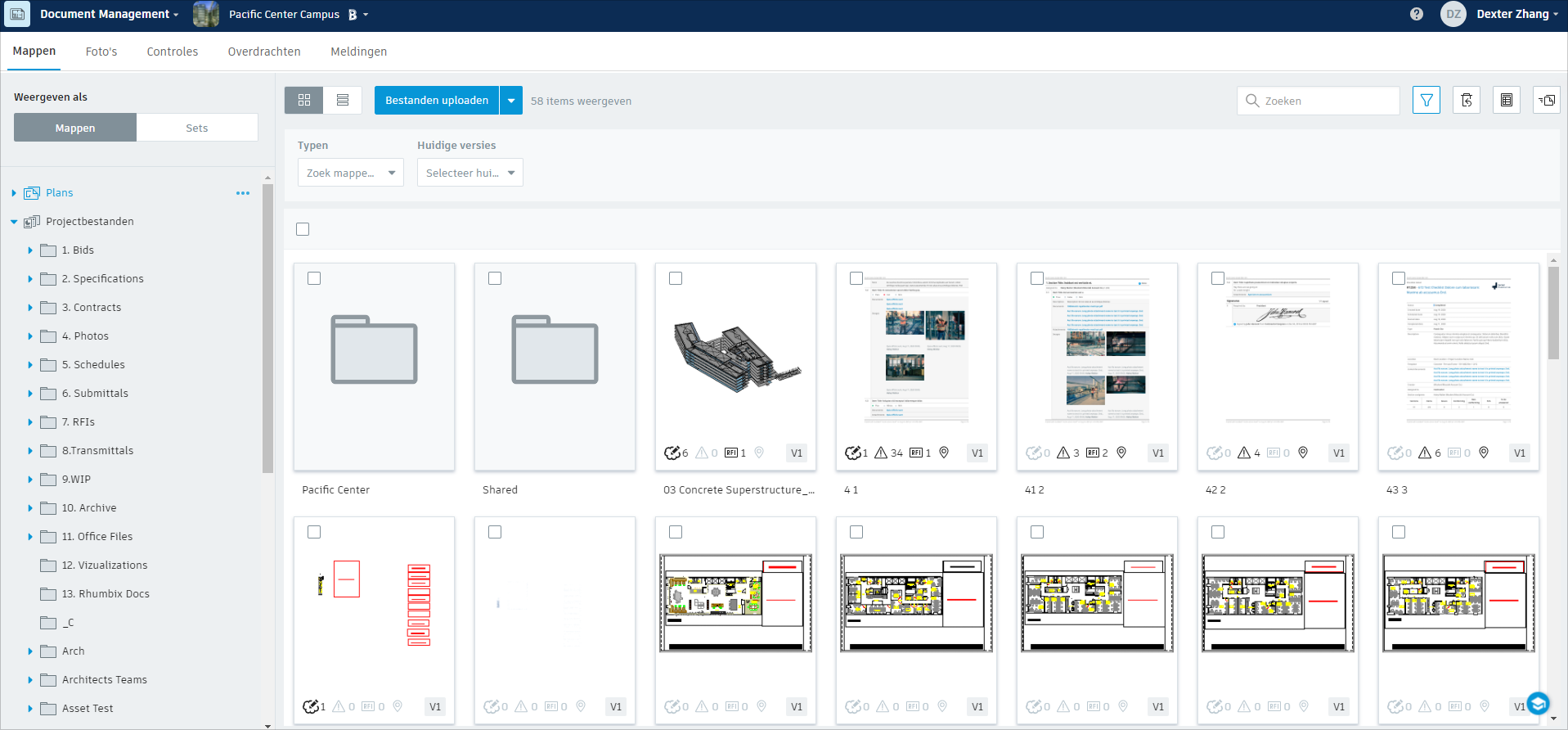Click location pin icon on card 42 2
This screenshot has width=1568, height=730.
click(1303, 453)
